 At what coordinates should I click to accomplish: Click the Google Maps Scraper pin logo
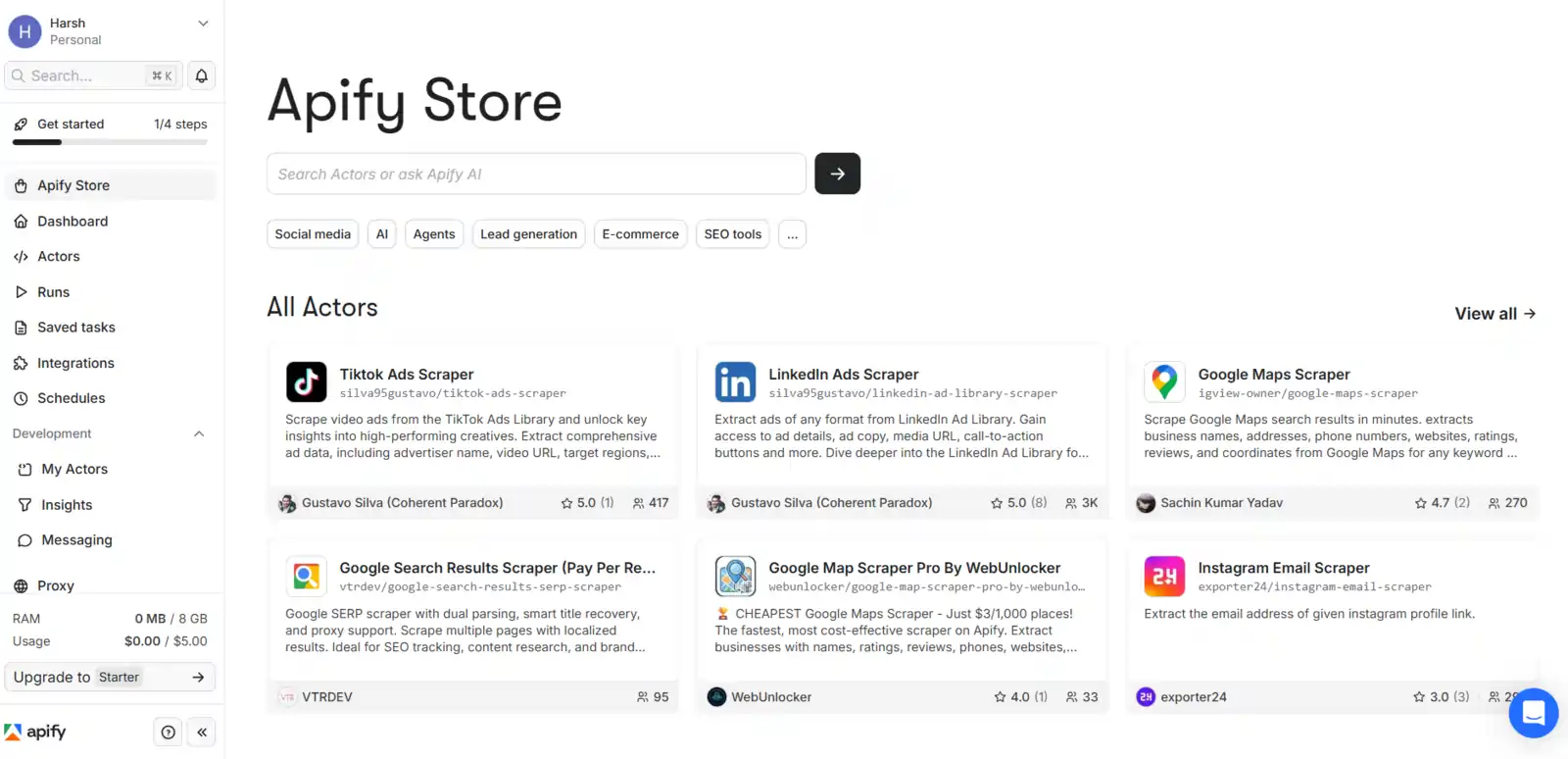[x=1164, y=381]
